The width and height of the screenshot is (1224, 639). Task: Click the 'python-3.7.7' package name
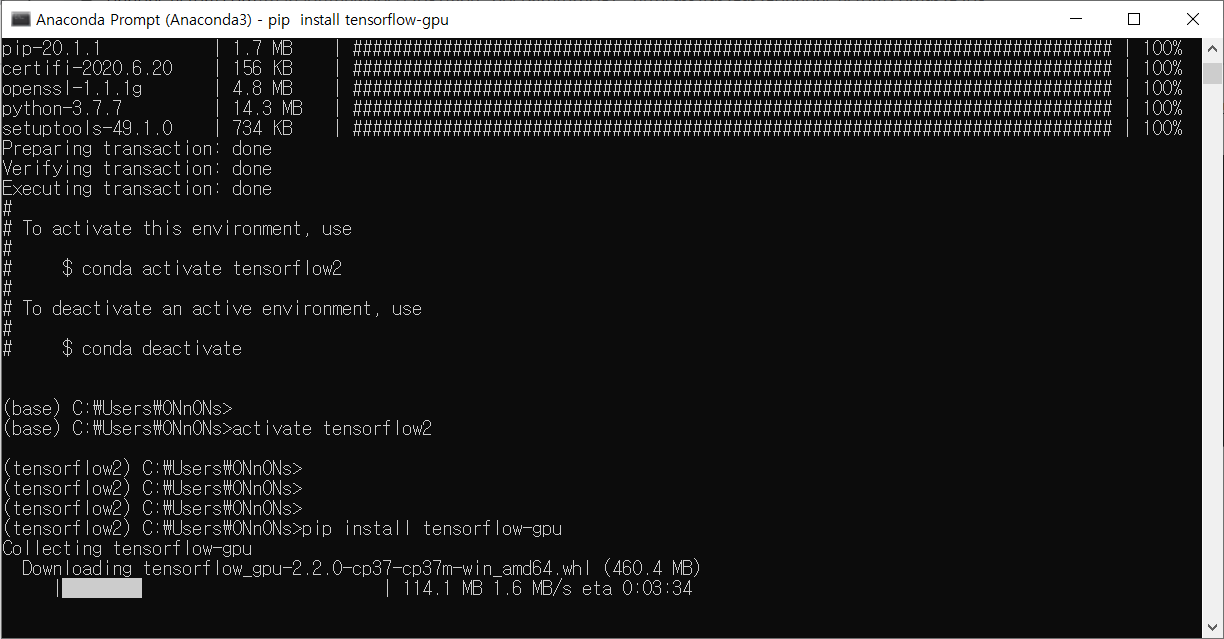(62, 108)
